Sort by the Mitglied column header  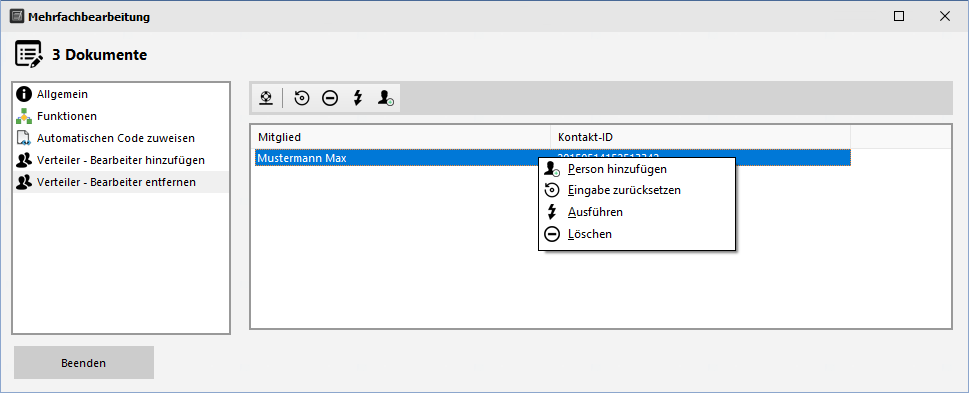(401, 137)
